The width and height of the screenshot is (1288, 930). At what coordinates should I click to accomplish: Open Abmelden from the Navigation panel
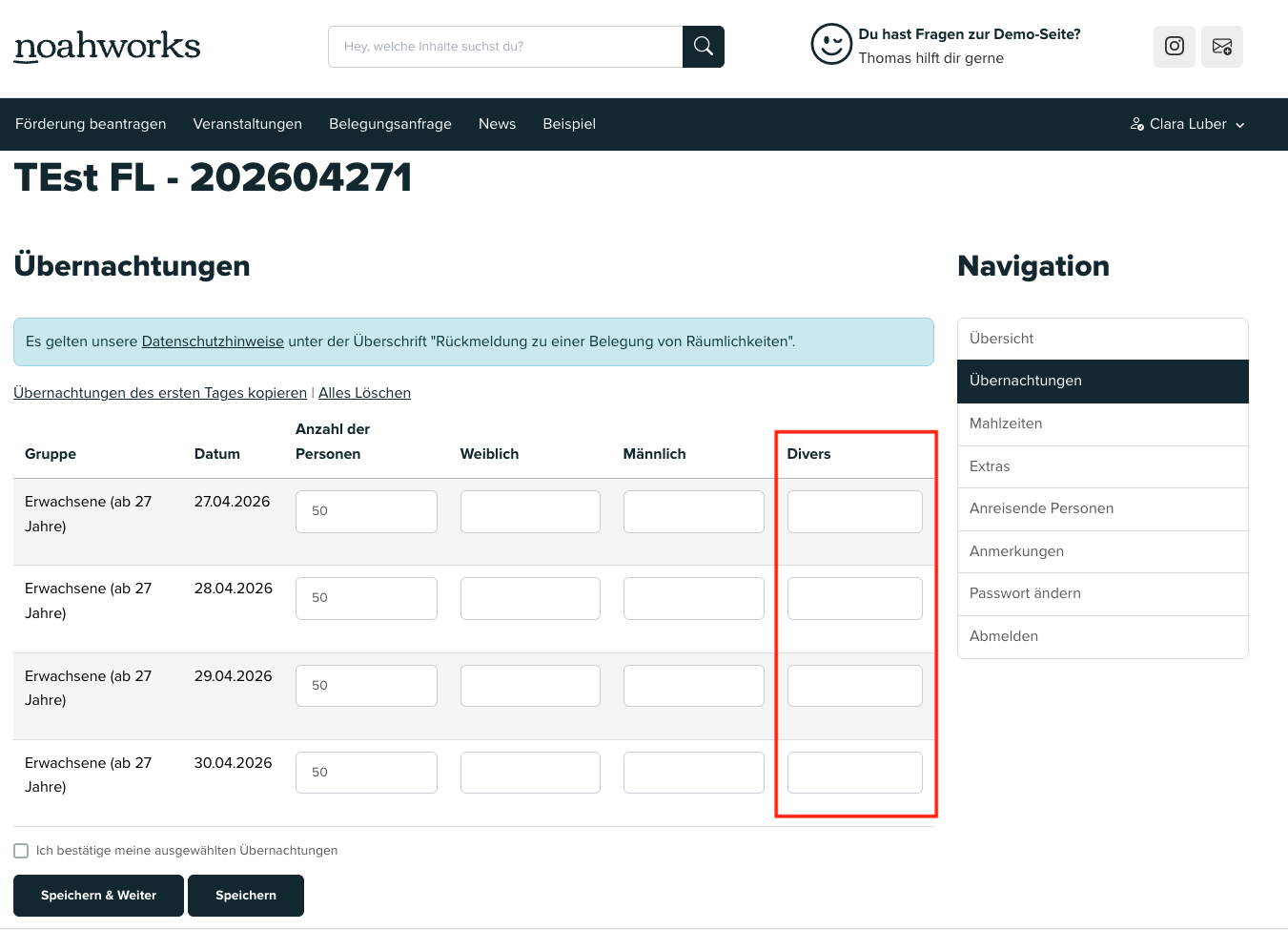tap(1003, 636)
